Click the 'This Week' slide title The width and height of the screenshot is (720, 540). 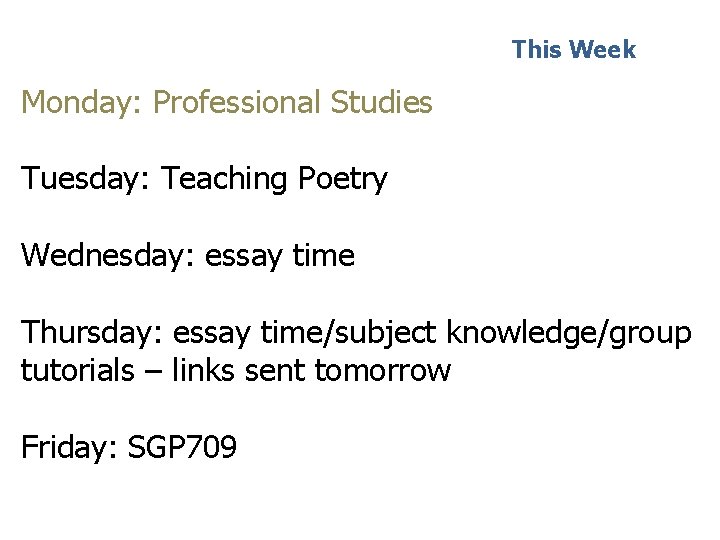pyautogui.click(x=574, y=49)
